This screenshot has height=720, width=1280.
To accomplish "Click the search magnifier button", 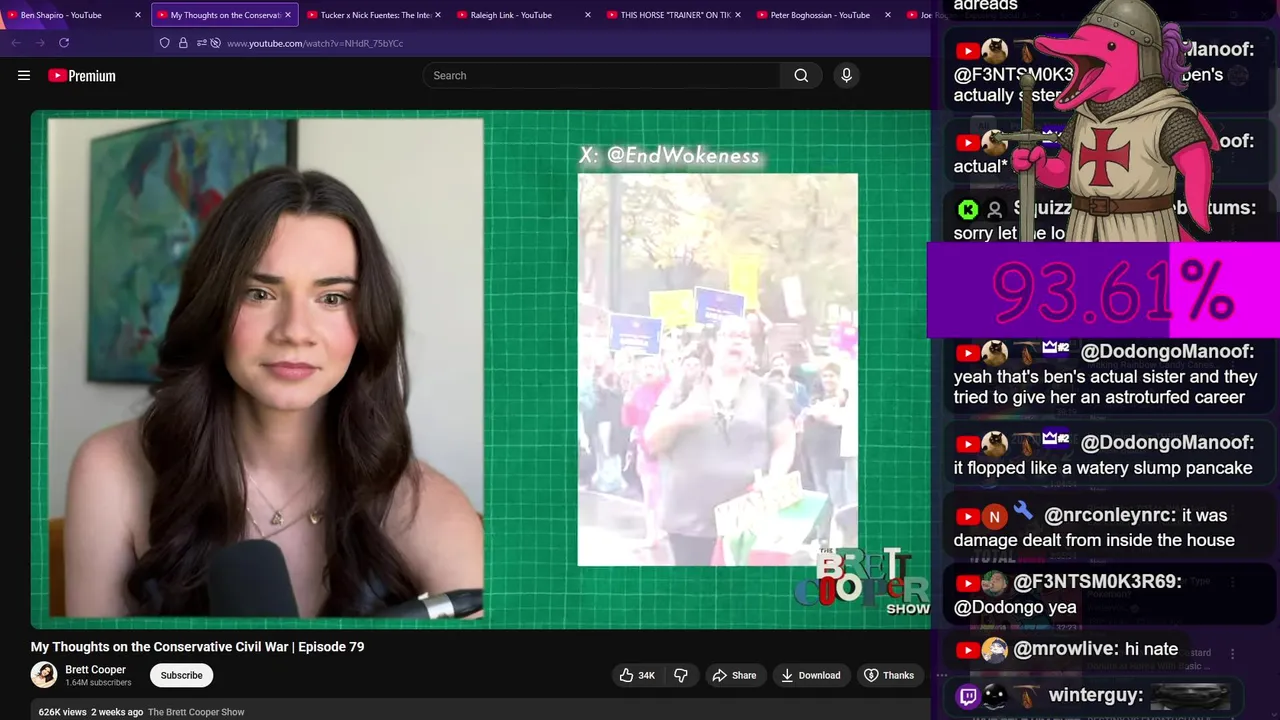I will tap(801, 75).
